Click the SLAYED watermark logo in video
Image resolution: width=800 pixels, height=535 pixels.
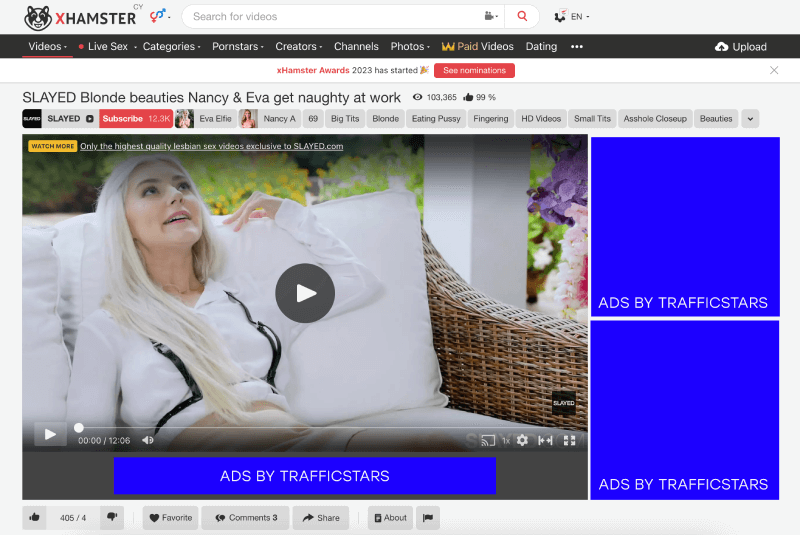point(564,403)
